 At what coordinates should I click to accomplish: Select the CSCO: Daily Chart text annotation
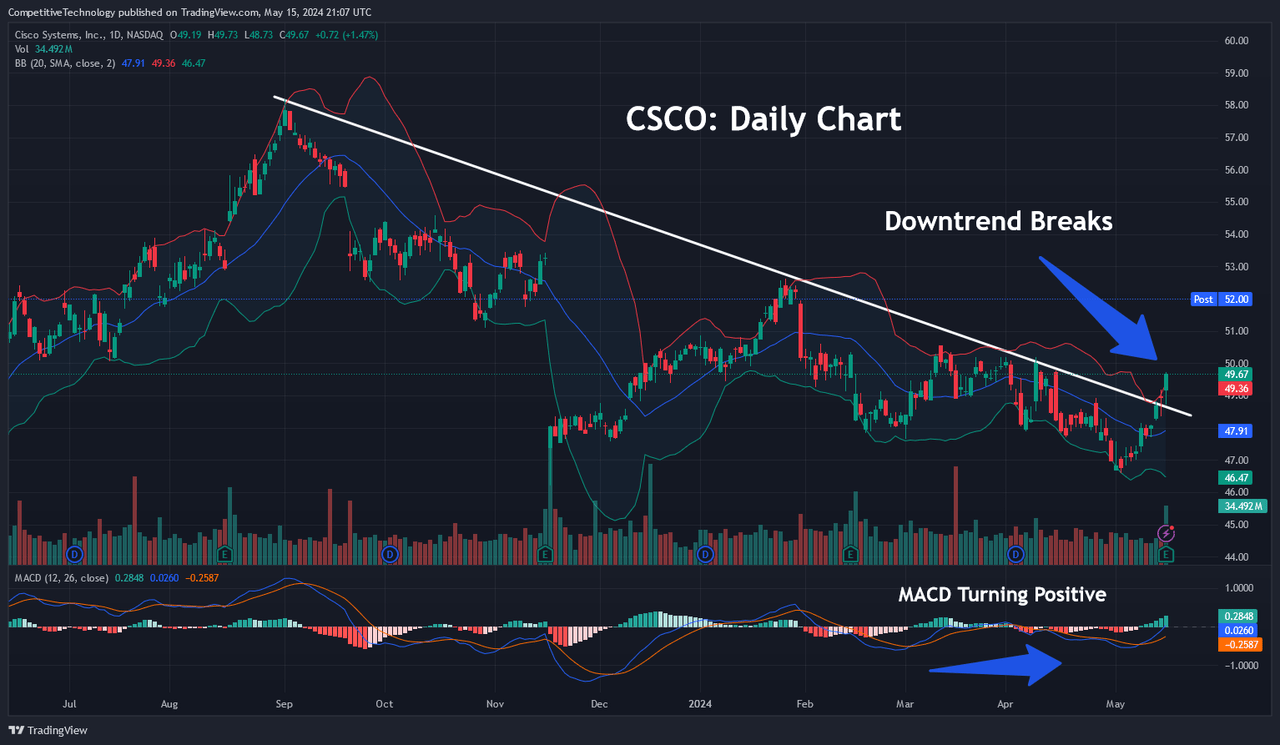pyautogui.click(x=764, y=119)
